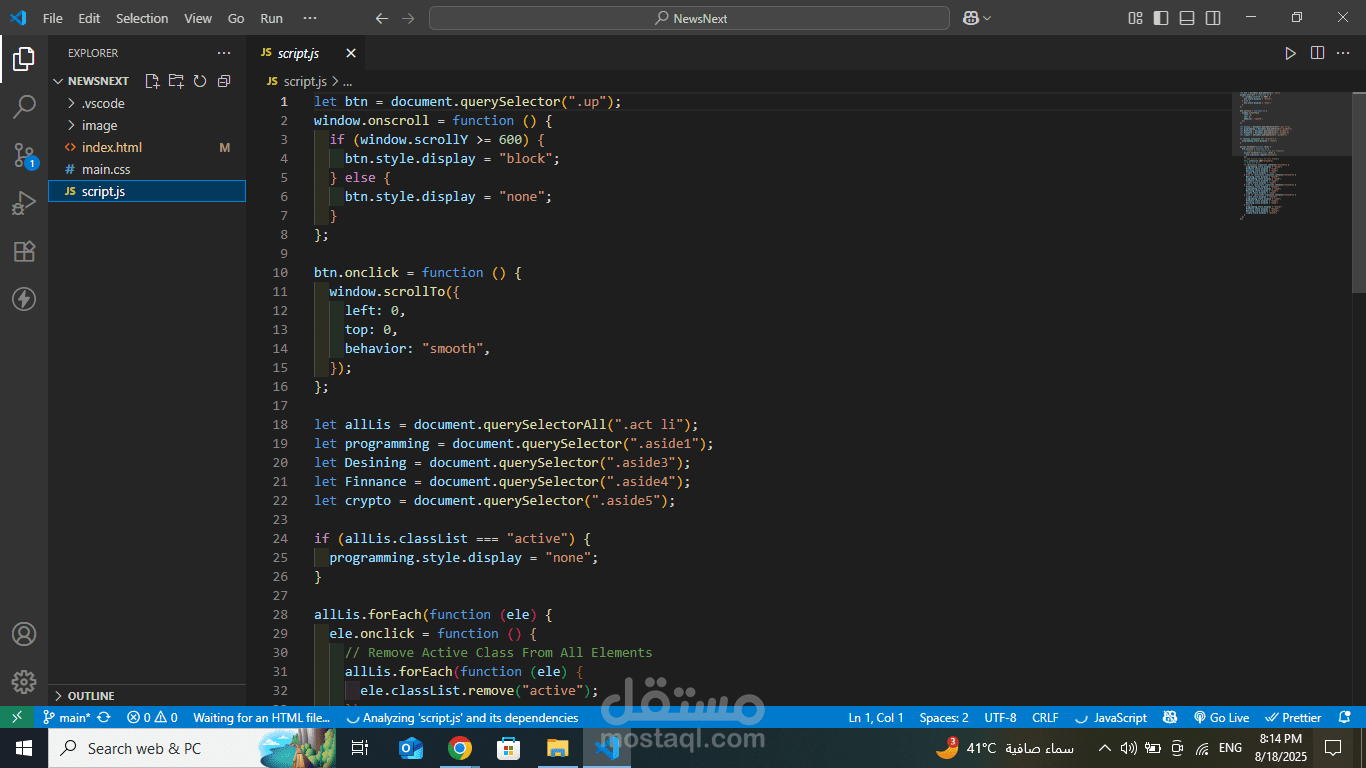The height and width of the screenshot is (768, 1366).
Task: Click the New File icon in Explorer
Action: click(x=152, y=81)
